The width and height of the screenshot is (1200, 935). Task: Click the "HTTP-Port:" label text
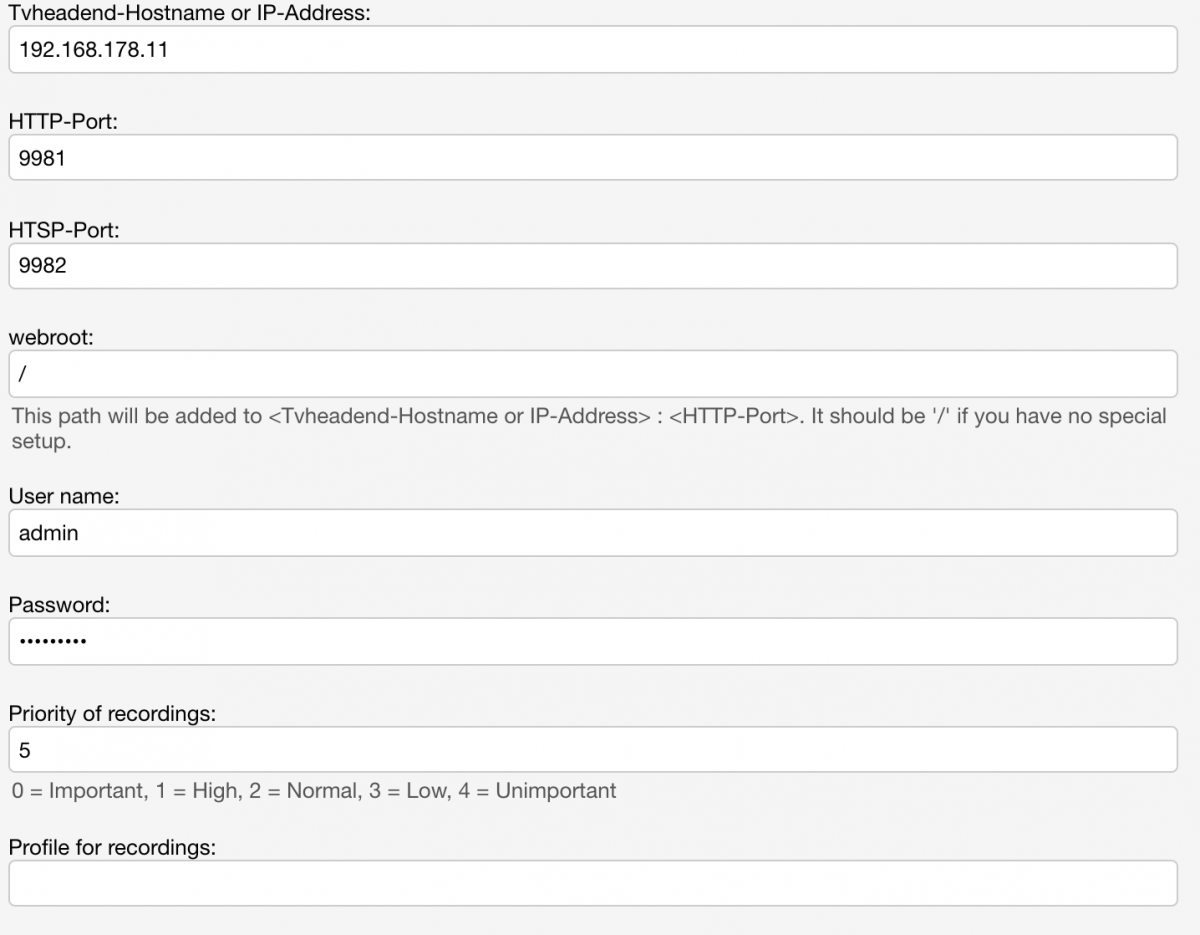[64, 121]
